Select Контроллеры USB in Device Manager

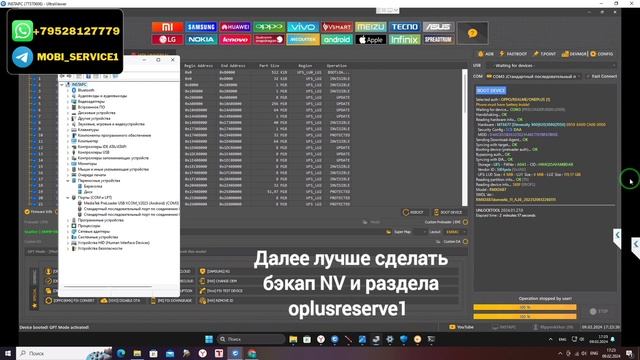tap(93, 152)
